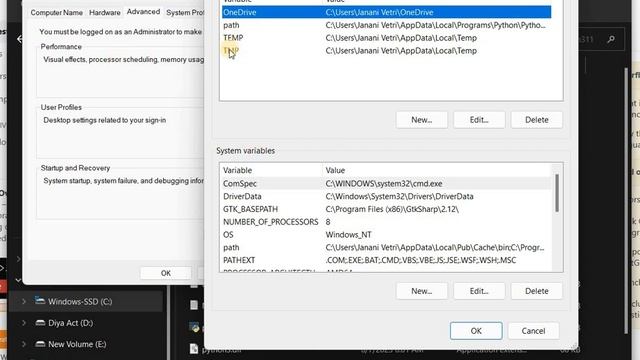The height and width of the screenshot is (360, 640).
Task: Select PATHEXT system variable row
Action: point(386,260)
